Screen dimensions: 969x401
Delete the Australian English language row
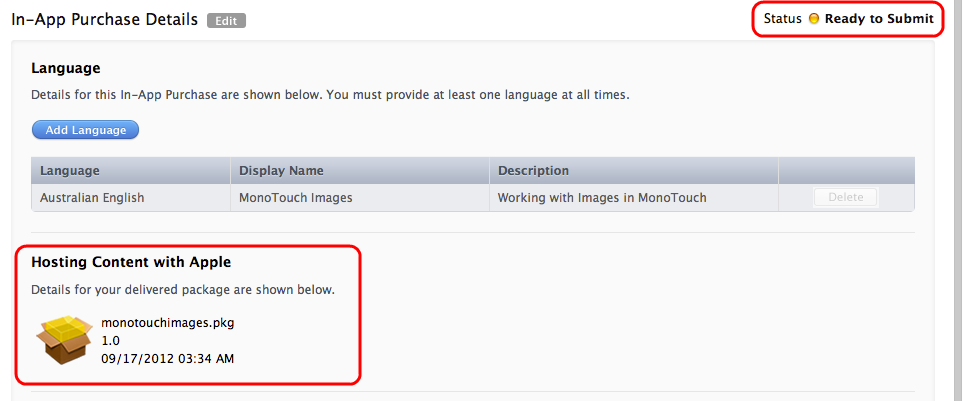[845, 198]
